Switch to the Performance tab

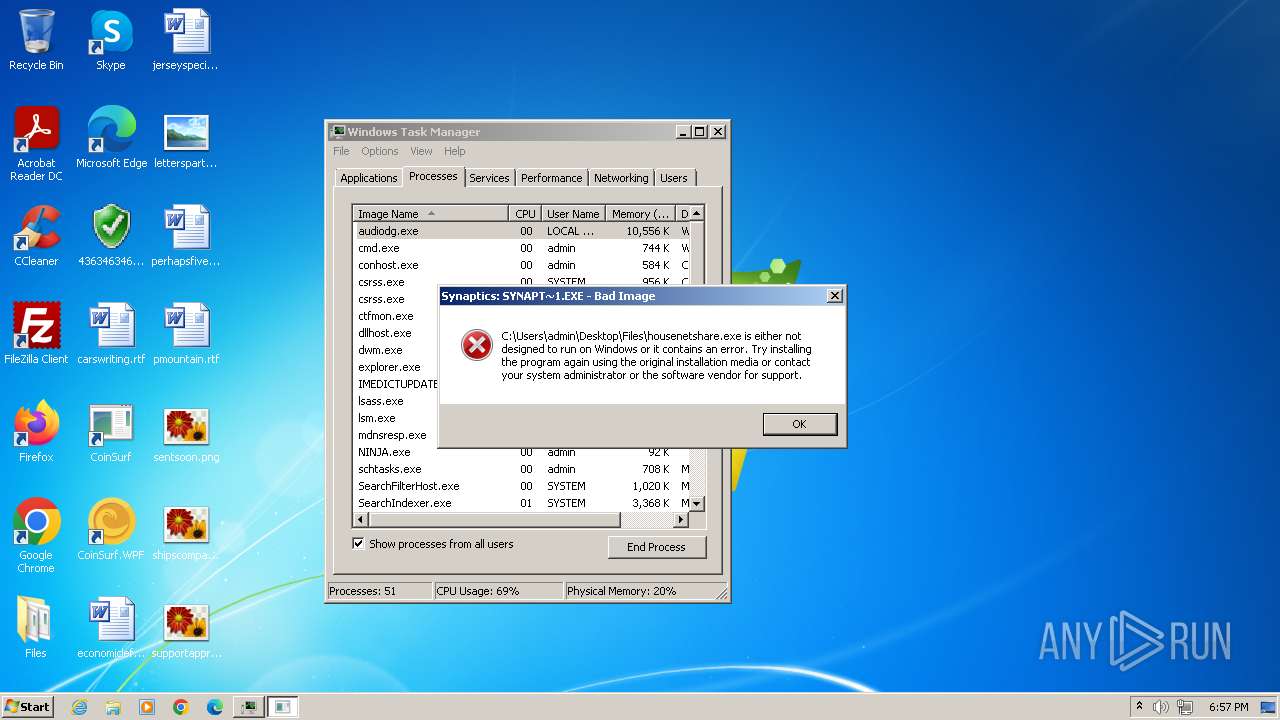(551, 178)
